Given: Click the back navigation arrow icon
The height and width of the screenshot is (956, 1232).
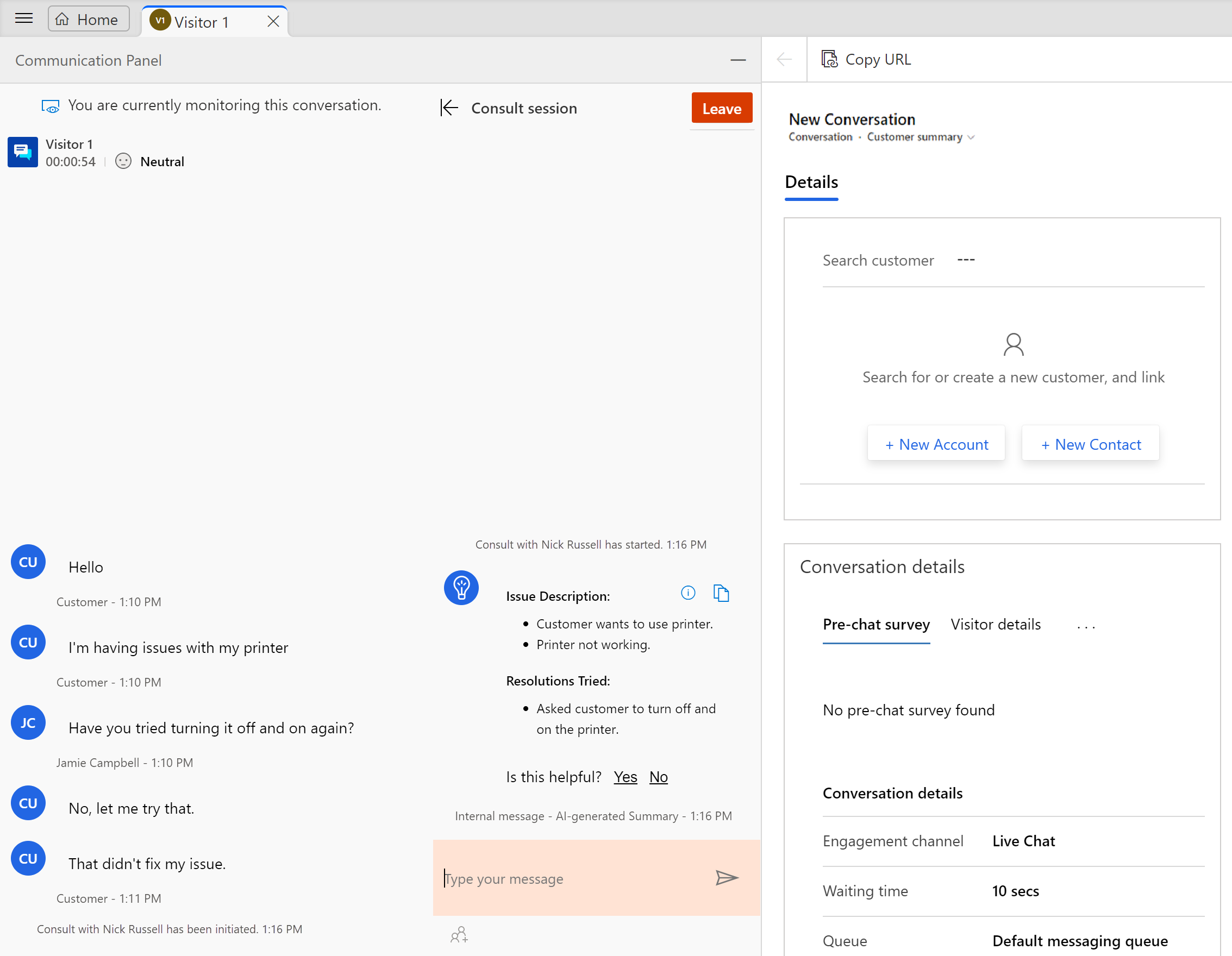Looking at the screenshot, I should coord(784,59).
